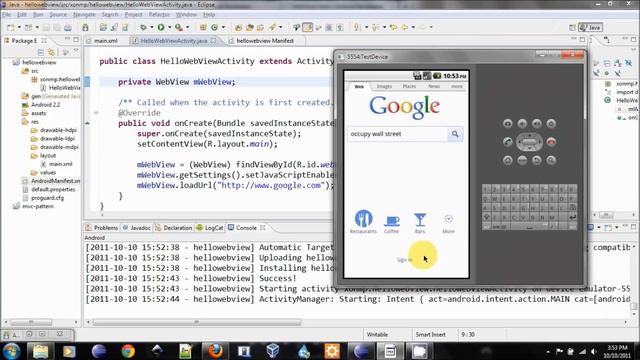Open the New Java Class dropdown arrow
The width and height of the screenshot is (640, 360).
pos(223,27)
